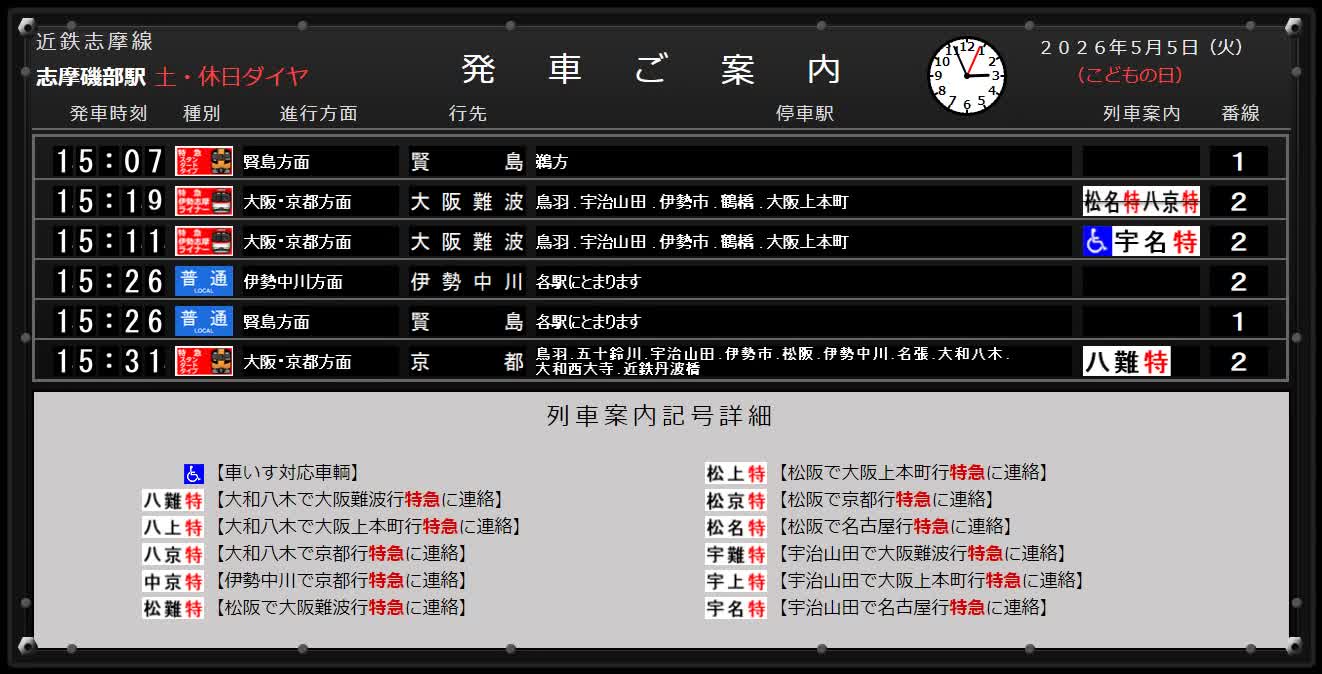This screenshot has height=674, width=1322.
Task: Click the wheelchair icon in the legend section
Action: pos(194,474)
